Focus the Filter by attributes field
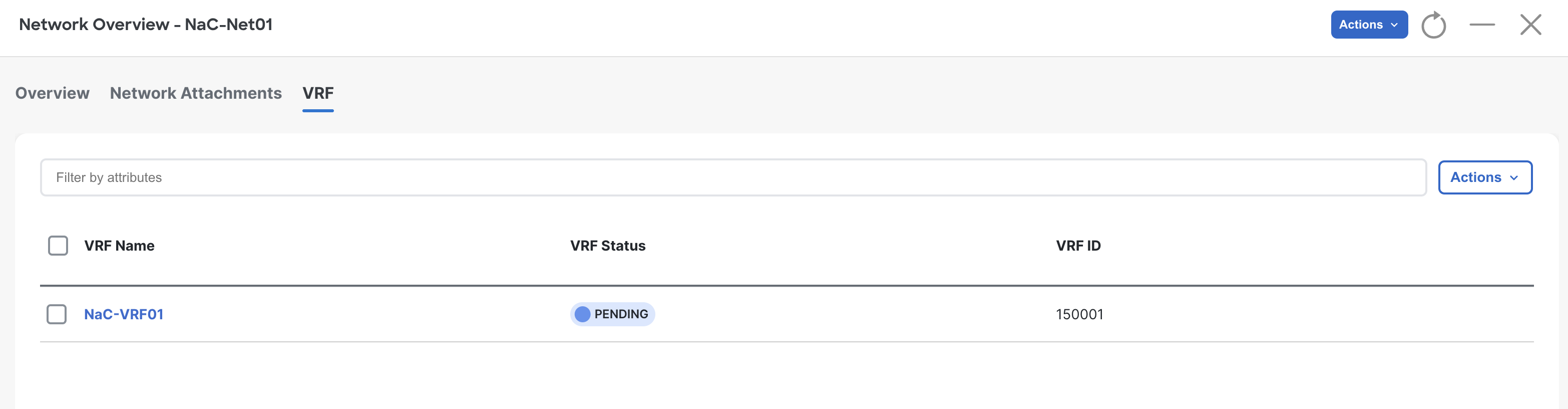The height and width of the screenshot is (409, 1568). pos(733,177)
